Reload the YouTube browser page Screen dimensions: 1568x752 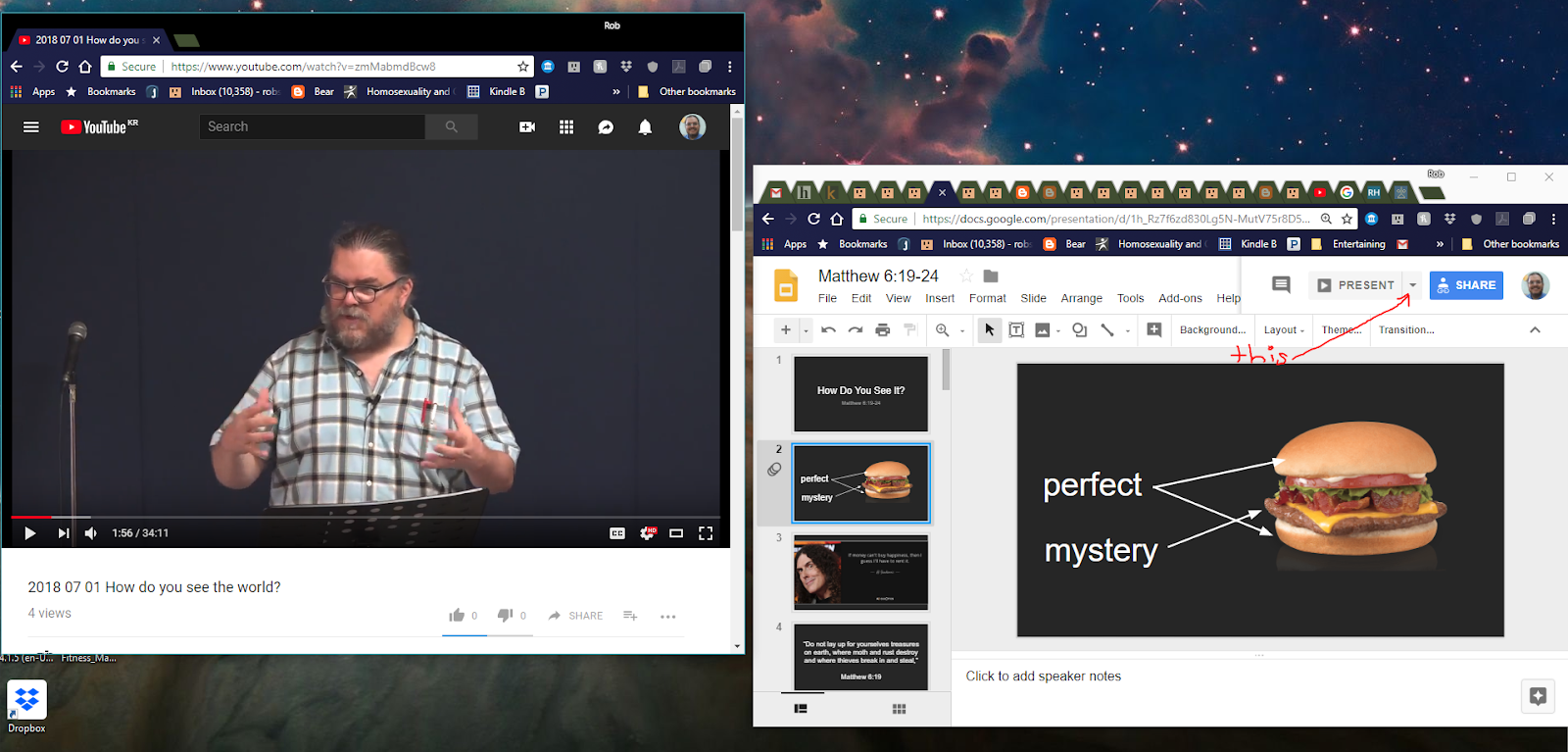[x=62, y=67]
